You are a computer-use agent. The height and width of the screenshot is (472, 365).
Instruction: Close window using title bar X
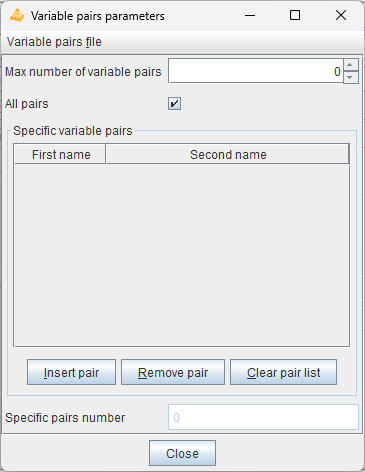pos(341,15)
